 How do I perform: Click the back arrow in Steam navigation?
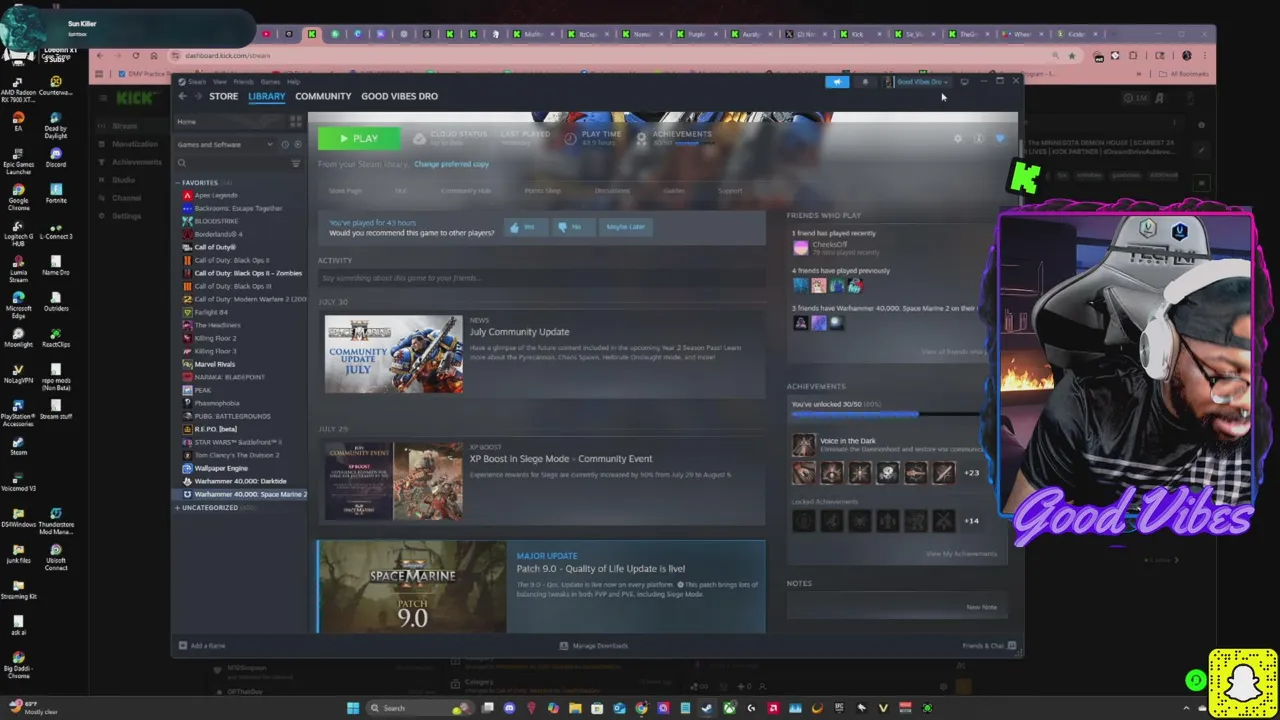(x=182, y=96)
